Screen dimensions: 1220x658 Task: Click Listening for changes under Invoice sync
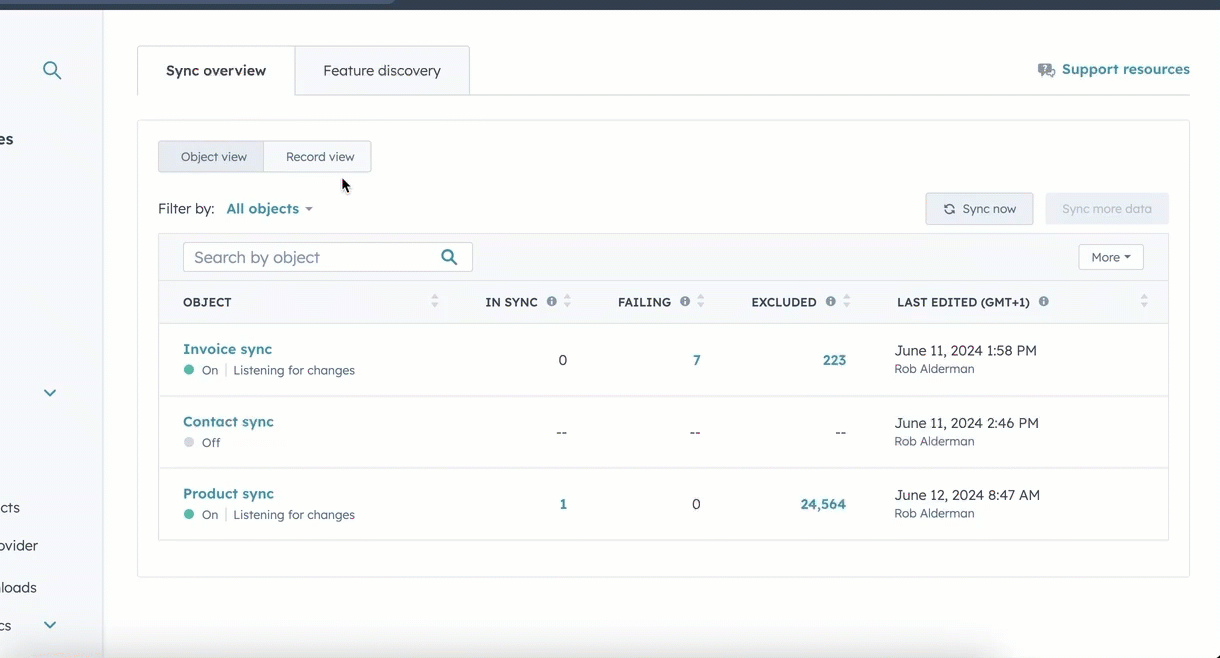point(294,370)
